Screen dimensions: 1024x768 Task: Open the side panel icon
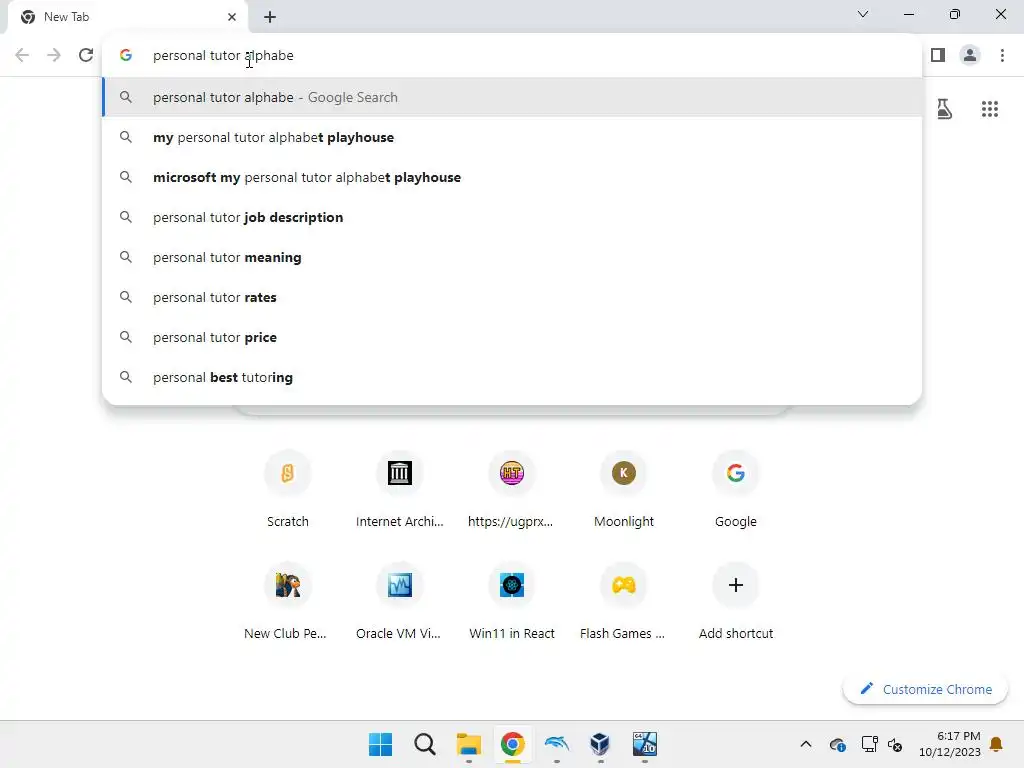(x=938, y=55)
